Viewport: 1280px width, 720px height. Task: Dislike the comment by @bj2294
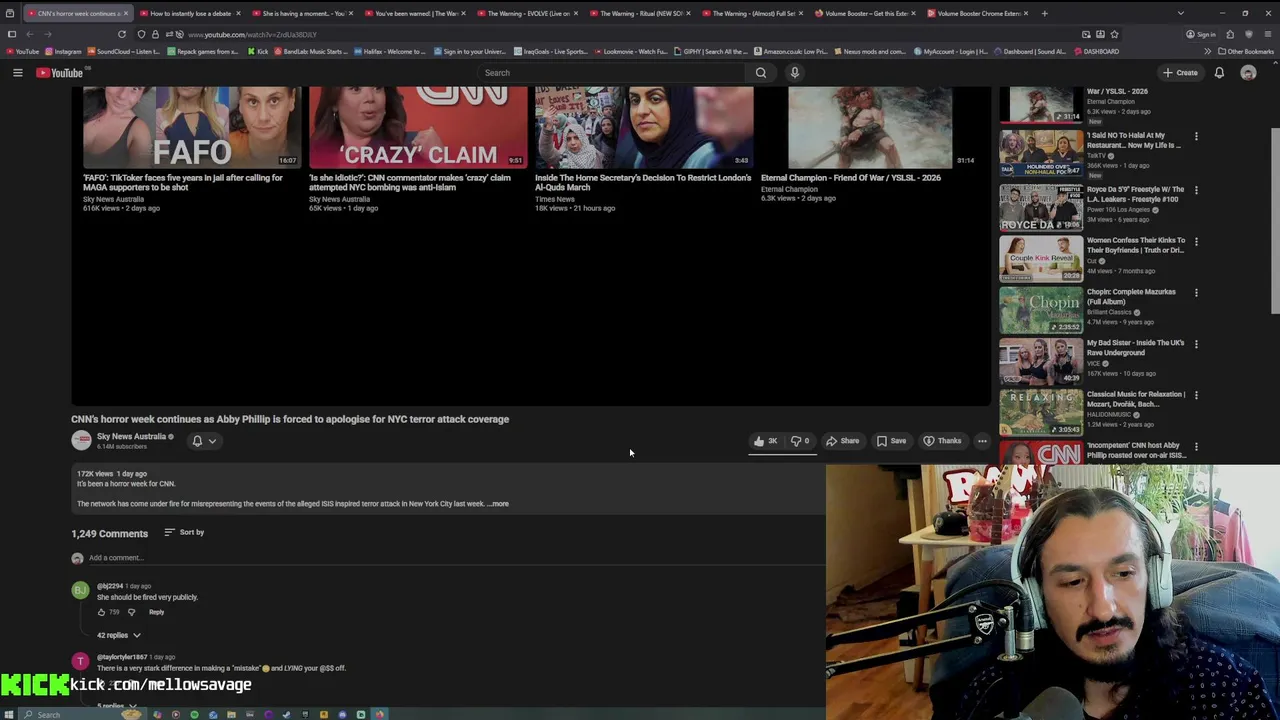[131, 612]
